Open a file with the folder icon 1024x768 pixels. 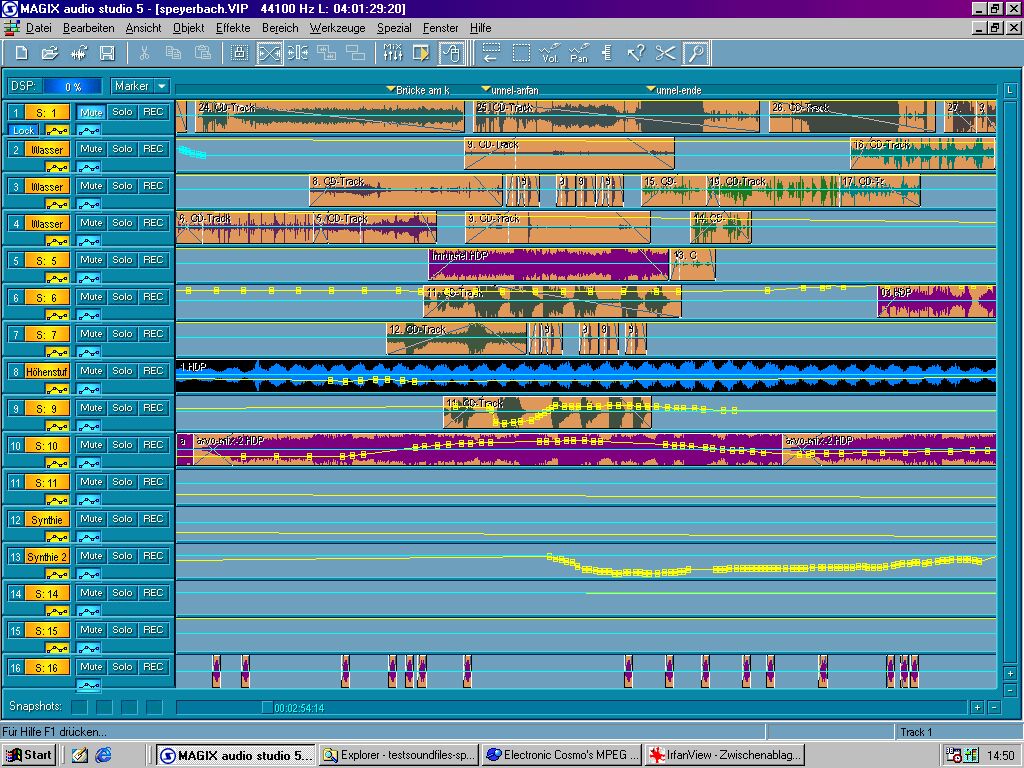point(50,54)
